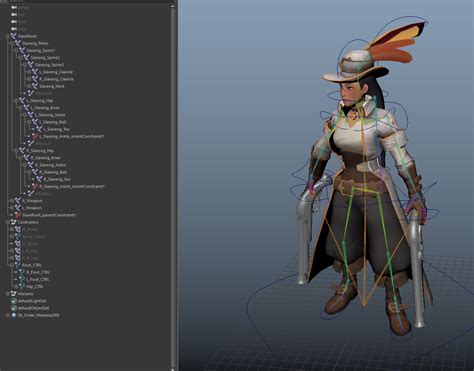Screen dimensions: 474x371
Task: Click the R_Slaverig_Hip joint icon
Action: point(22,151)
